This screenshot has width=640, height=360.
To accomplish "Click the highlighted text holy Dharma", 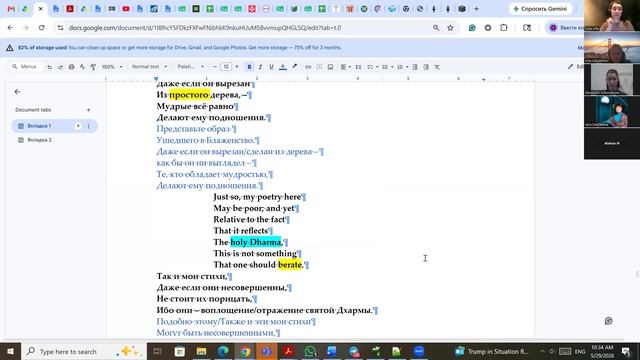I will tap(256, 242).
